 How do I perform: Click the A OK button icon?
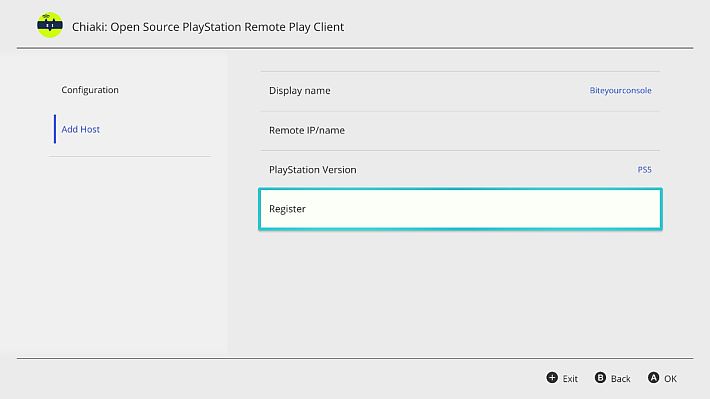(653, 378)
